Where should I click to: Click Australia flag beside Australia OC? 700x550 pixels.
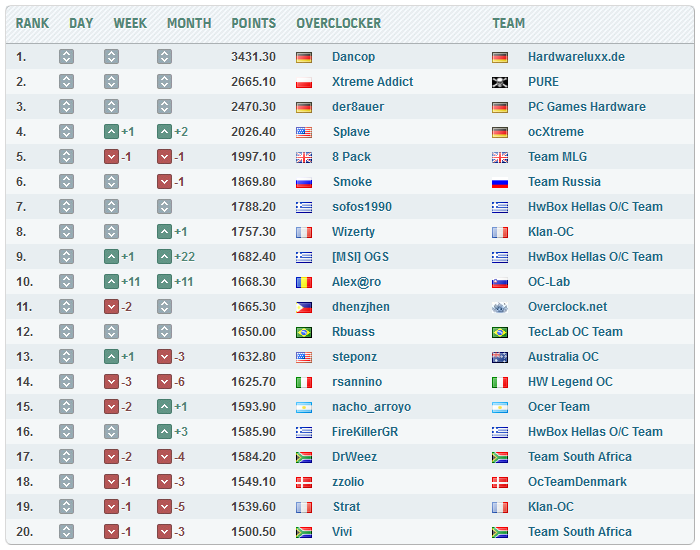click(x=500, y=357)
